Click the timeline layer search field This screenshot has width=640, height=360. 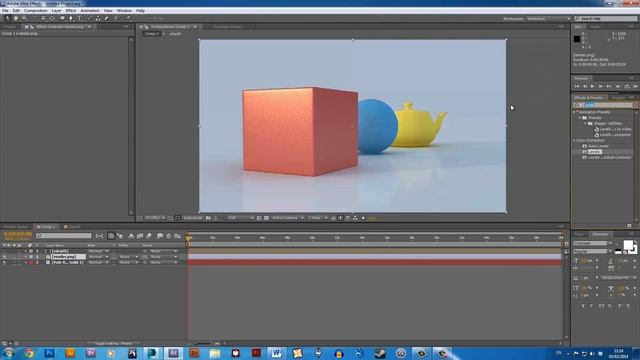pos(64,236)
